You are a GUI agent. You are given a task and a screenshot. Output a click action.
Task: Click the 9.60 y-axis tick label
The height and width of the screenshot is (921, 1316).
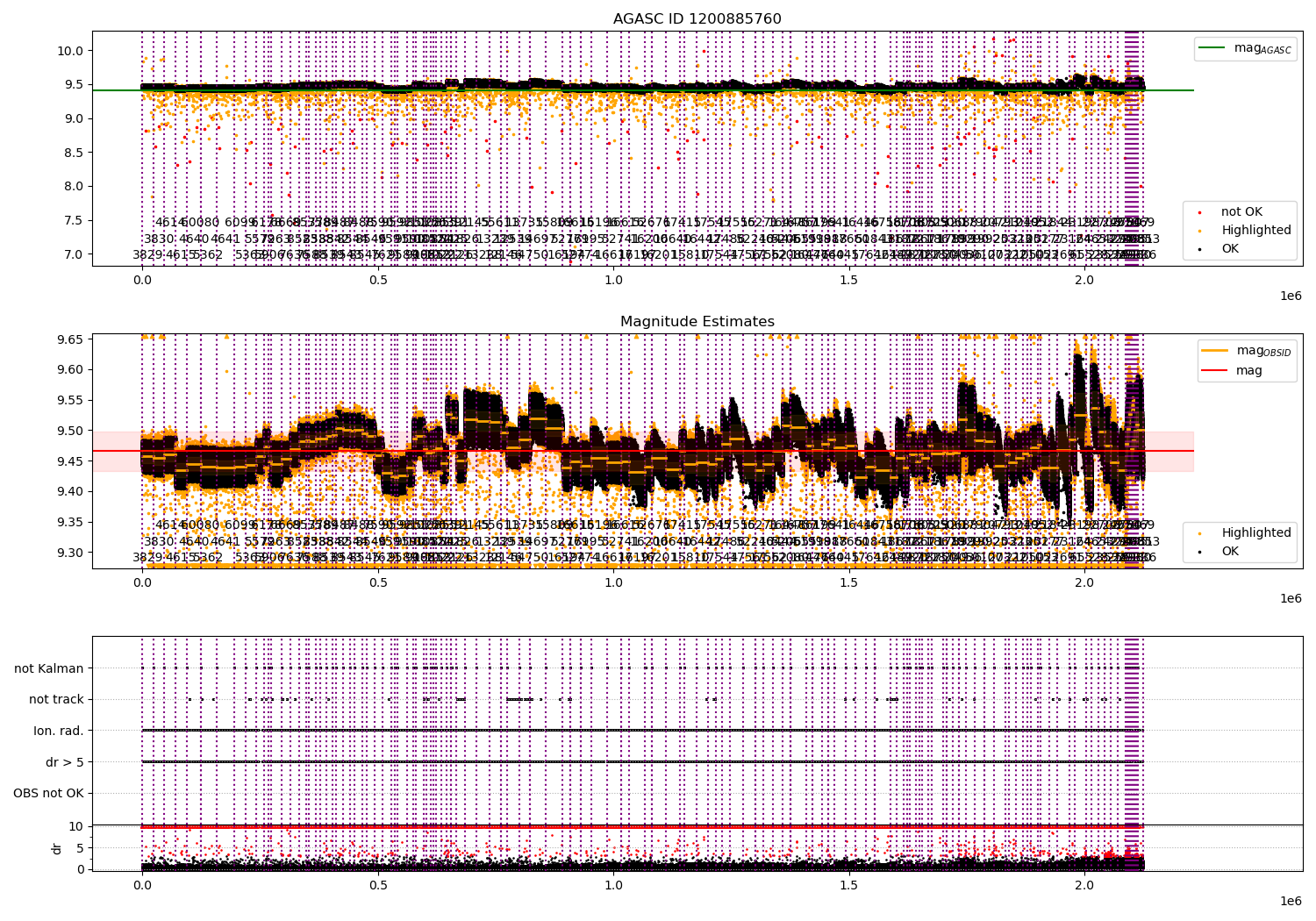pyautogui.click(x=69, y=369)
